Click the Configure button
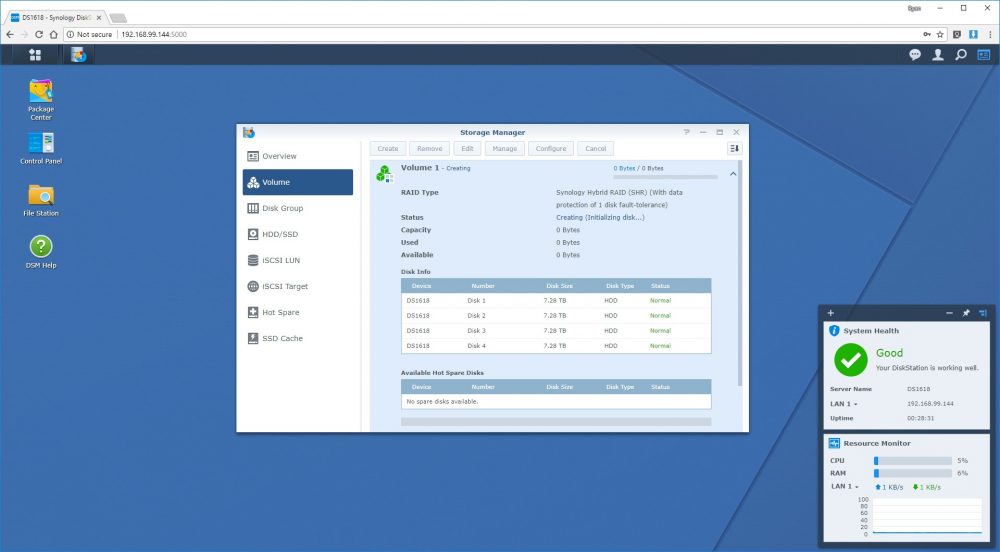This screenshot has width=1000, height=552. pyautogui.click(x=550, y=149)
